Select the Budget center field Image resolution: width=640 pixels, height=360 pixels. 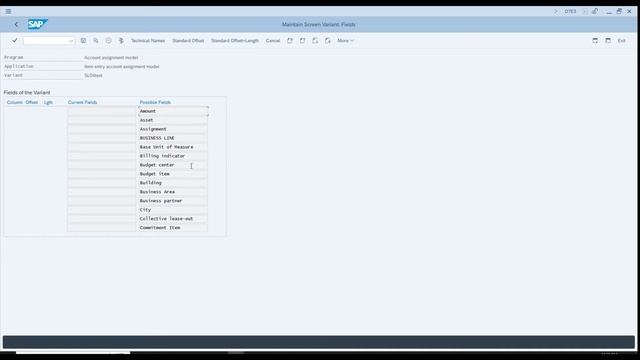(x=173, y=165)
